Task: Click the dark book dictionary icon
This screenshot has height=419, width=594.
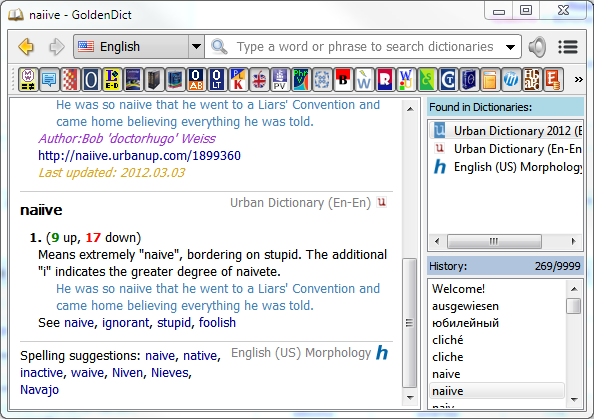Action: pos(154,80)
